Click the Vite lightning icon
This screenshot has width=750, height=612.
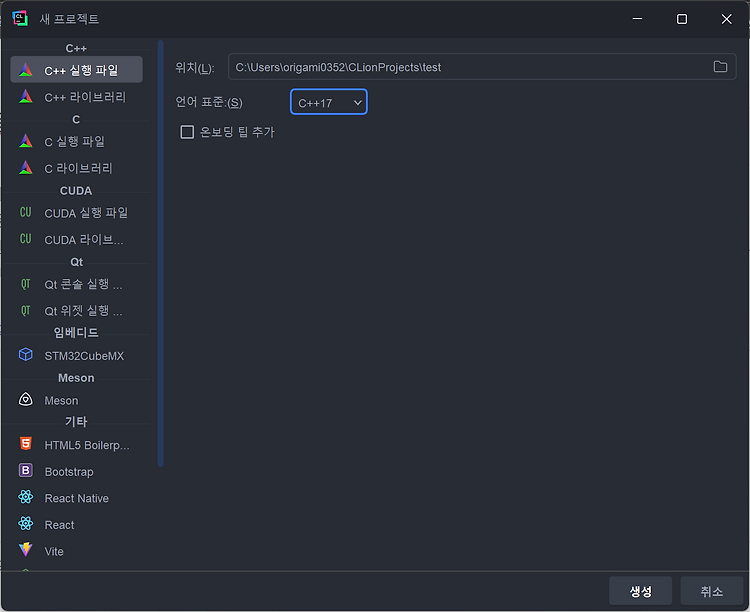click(x=26, y=550)
